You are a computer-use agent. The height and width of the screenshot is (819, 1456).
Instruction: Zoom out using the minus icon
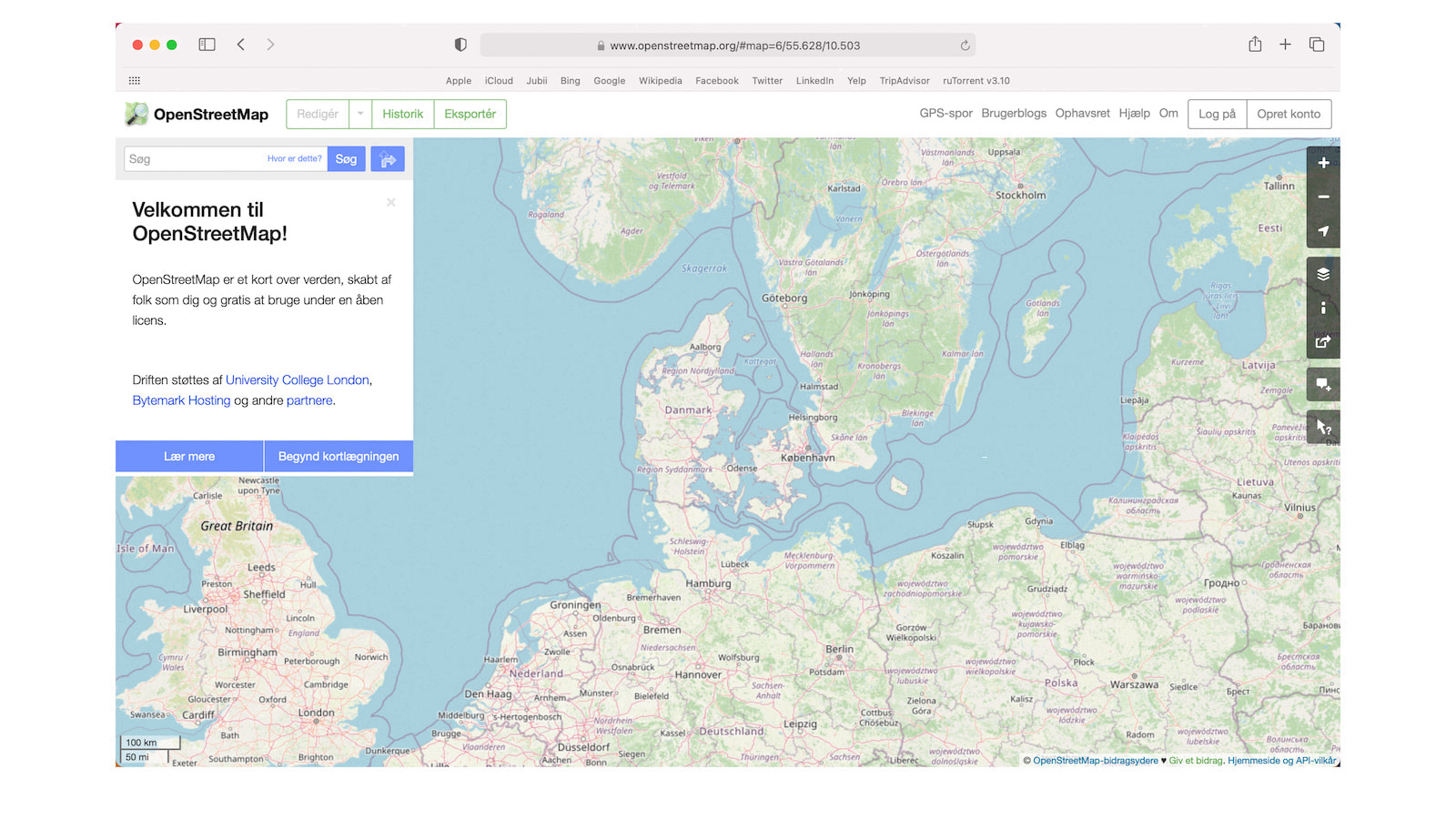point(1323,197)
